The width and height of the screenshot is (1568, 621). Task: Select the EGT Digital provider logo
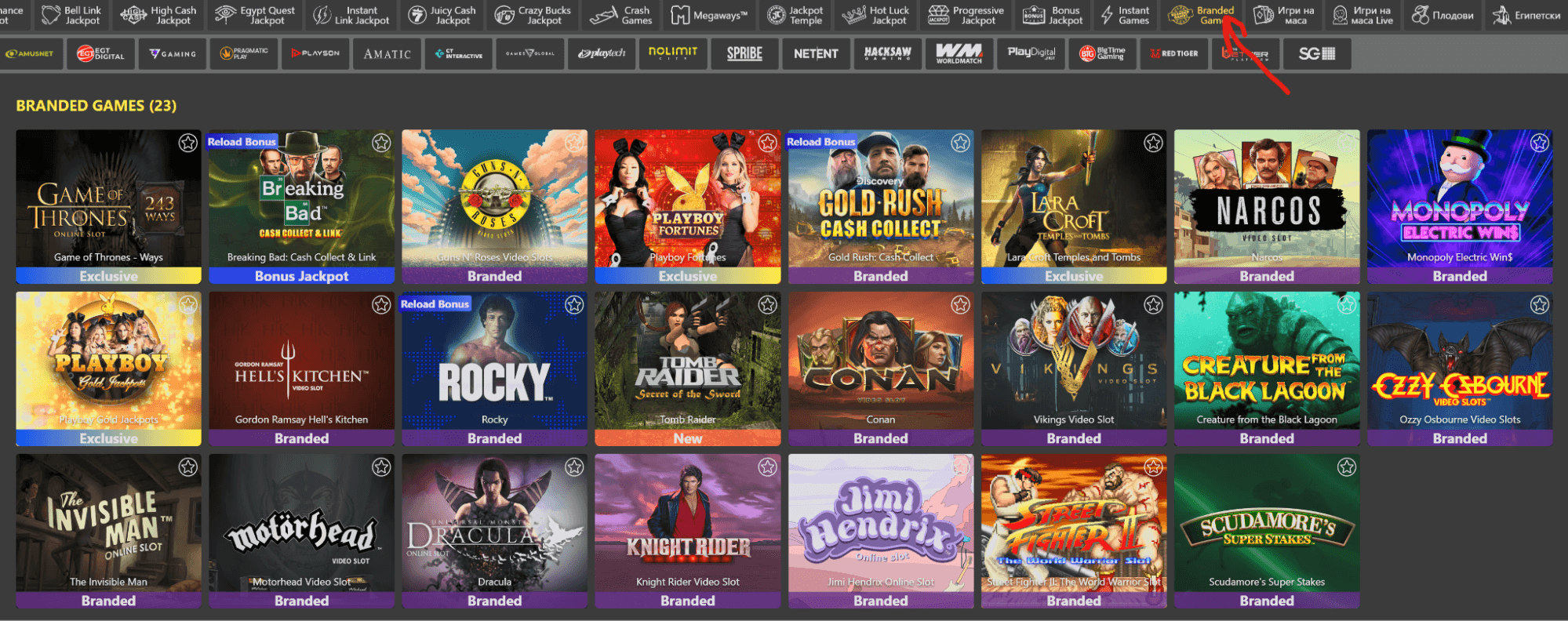101,54
